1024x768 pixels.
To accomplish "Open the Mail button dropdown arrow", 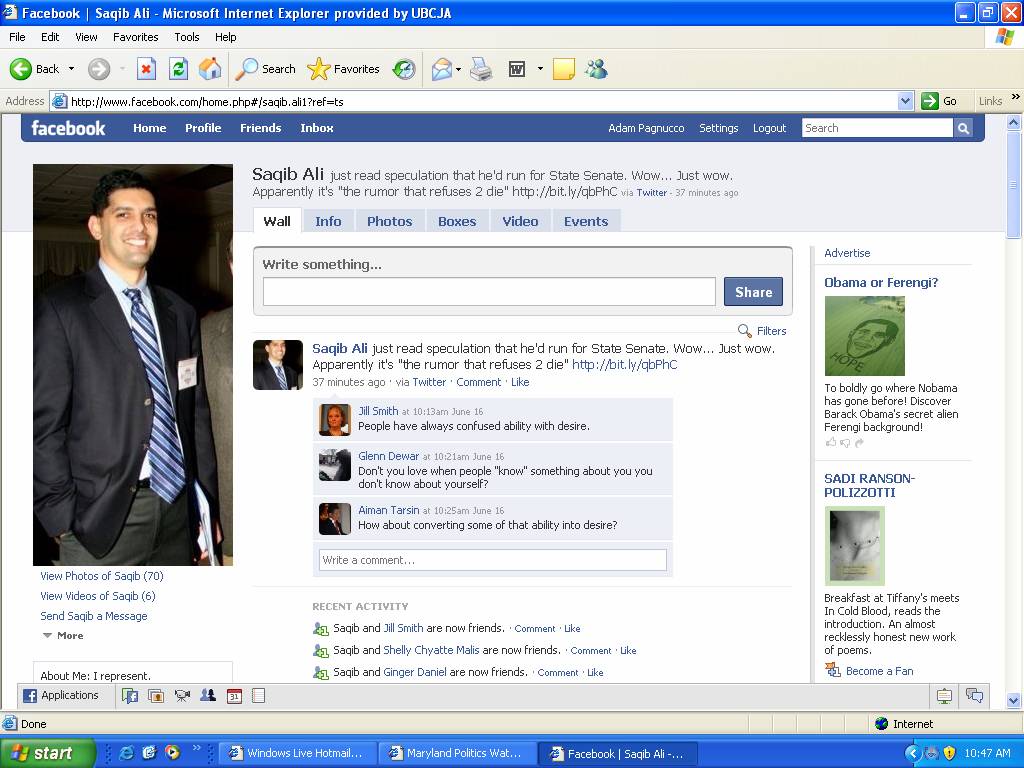I will coord(458,69).
